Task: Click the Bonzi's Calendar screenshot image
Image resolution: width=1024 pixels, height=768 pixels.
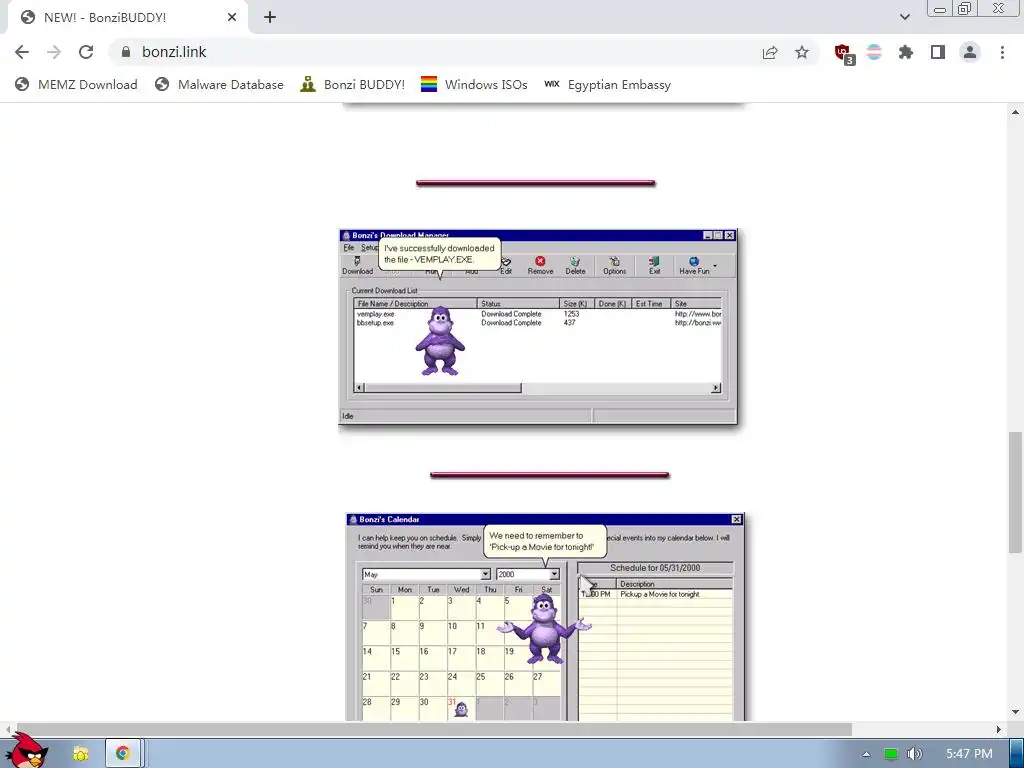Action: coord(545,617)
